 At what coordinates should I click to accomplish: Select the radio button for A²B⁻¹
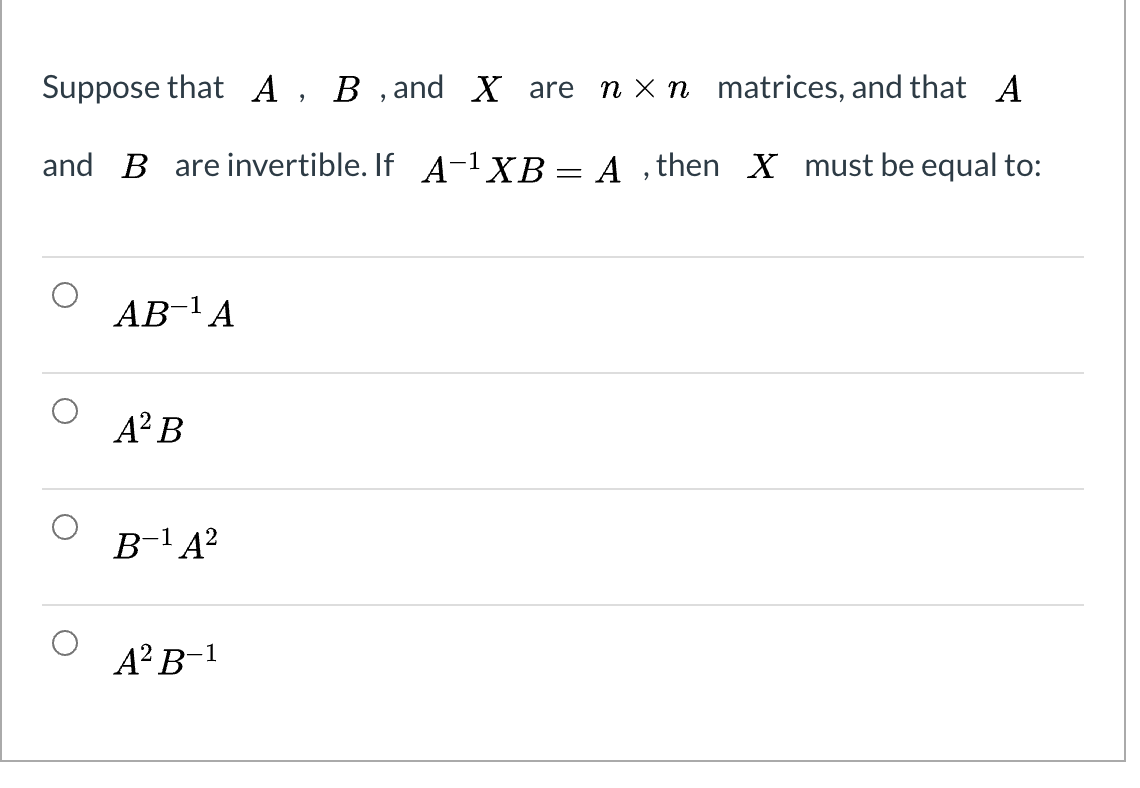[x=63, y=642]
